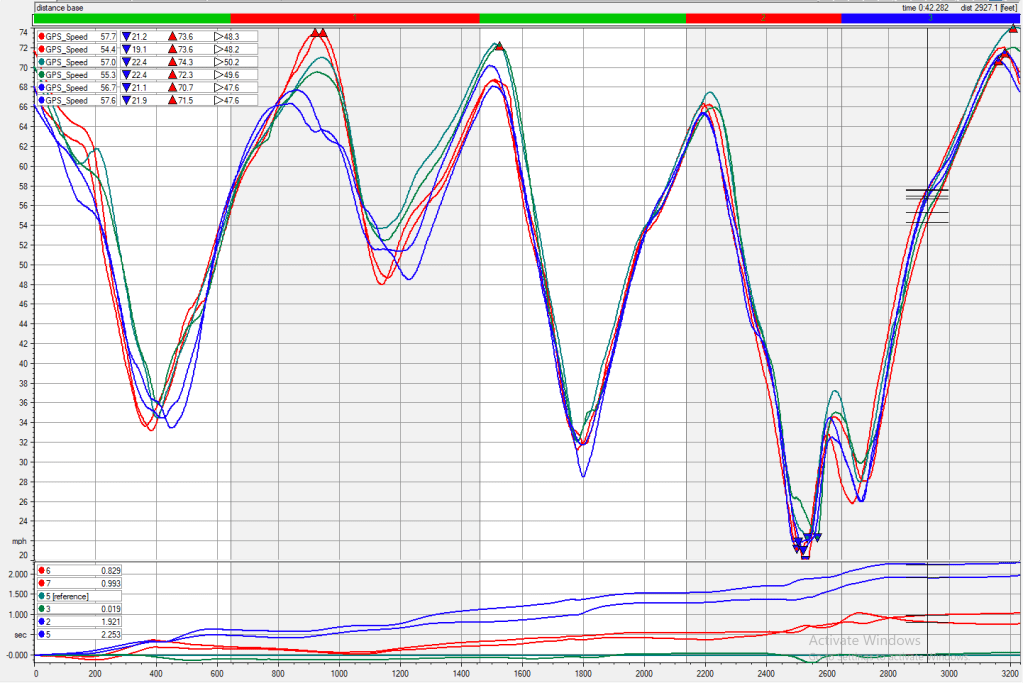
Task: Toggle the red dot of GPS_Speed 57.7 row
Action: (x=40, y=36)
